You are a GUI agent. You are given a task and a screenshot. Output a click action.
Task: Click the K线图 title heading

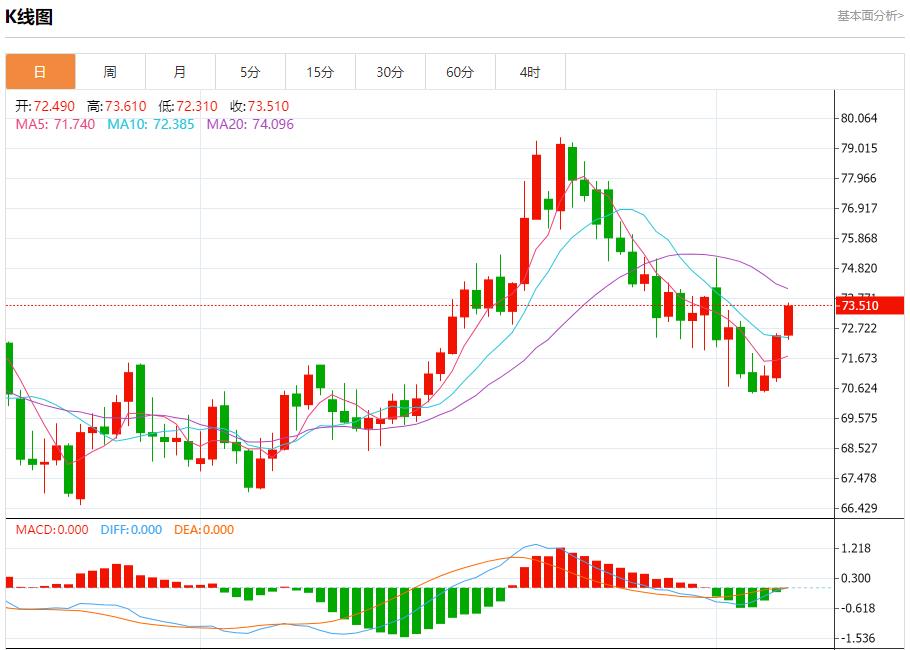coord(29,17)
